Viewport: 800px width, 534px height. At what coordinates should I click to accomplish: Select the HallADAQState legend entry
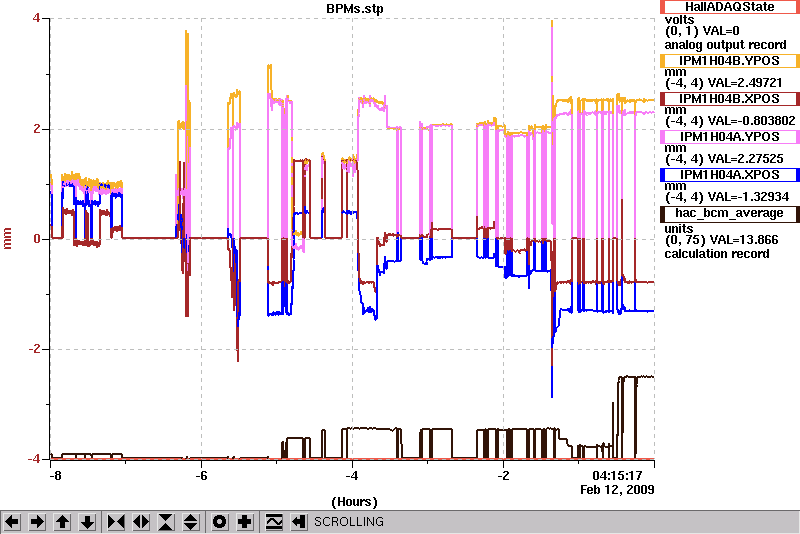(x=730, y=7)
